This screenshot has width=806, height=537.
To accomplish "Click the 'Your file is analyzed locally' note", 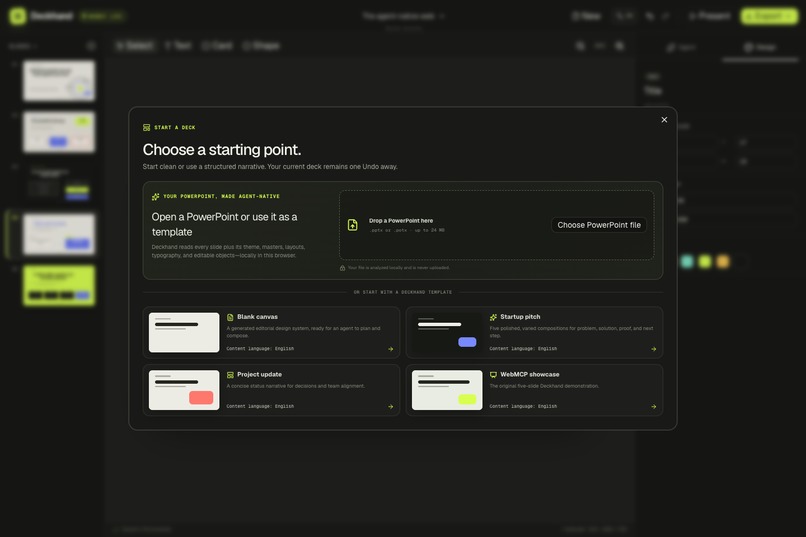I will 398,268.
